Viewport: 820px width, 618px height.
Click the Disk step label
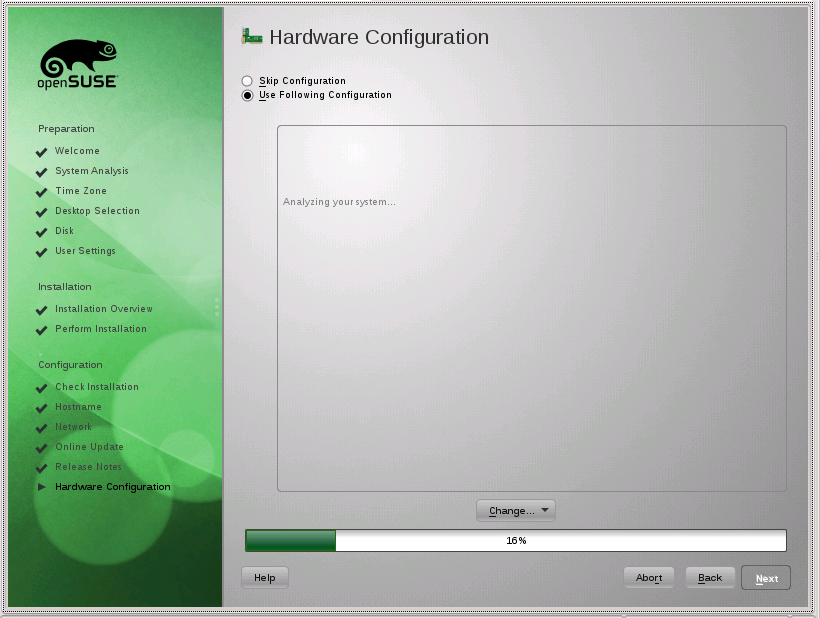click(x=64, y=231)
